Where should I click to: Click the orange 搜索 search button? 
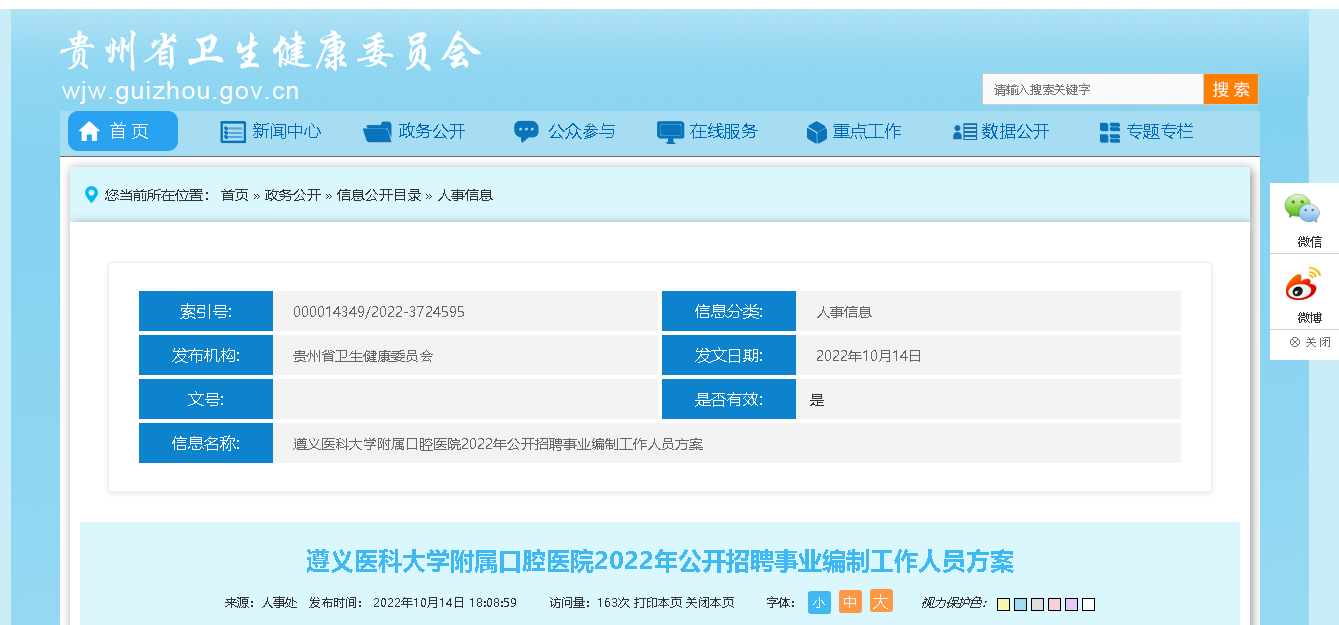tap(1230, 89)
